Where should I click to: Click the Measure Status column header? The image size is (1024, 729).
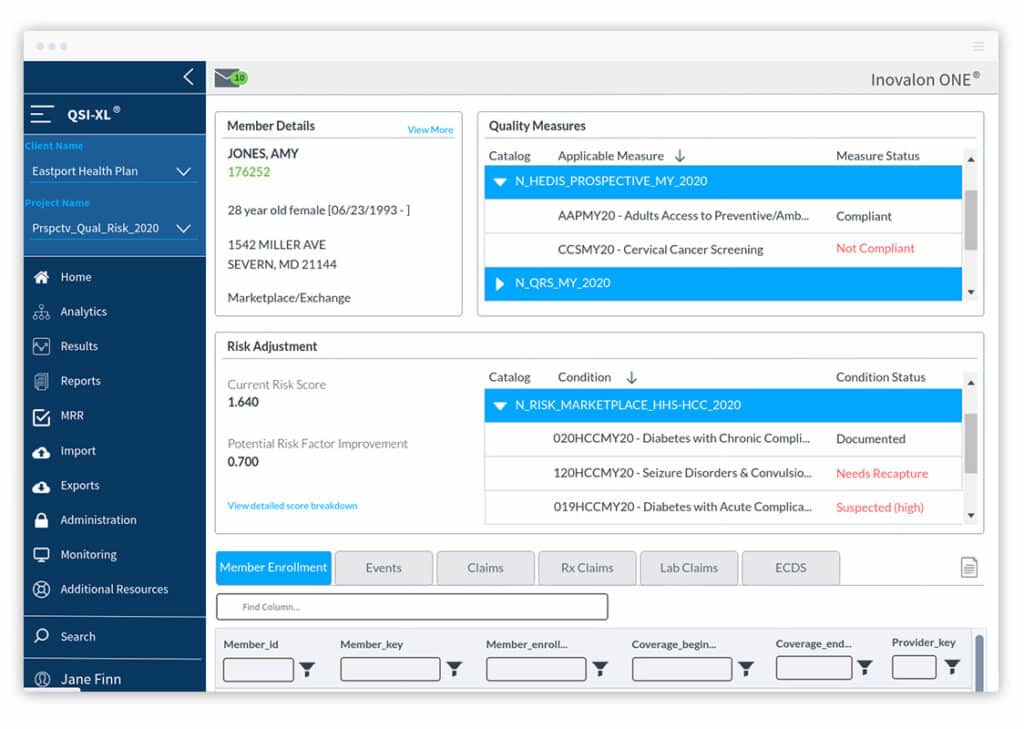coord(878,156)
